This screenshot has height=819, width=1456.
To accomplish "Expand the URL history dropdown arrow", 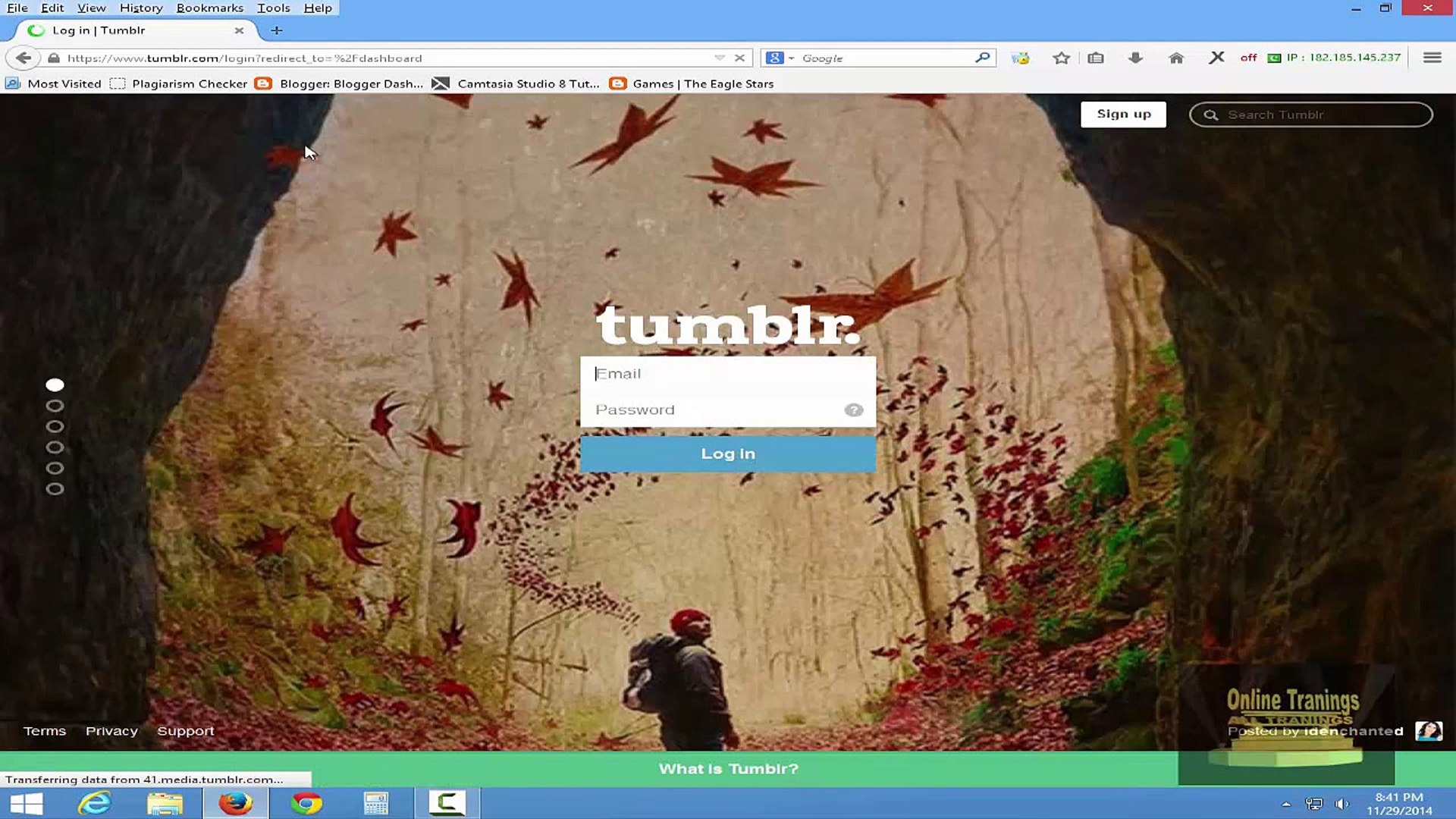I will point(719,58).
